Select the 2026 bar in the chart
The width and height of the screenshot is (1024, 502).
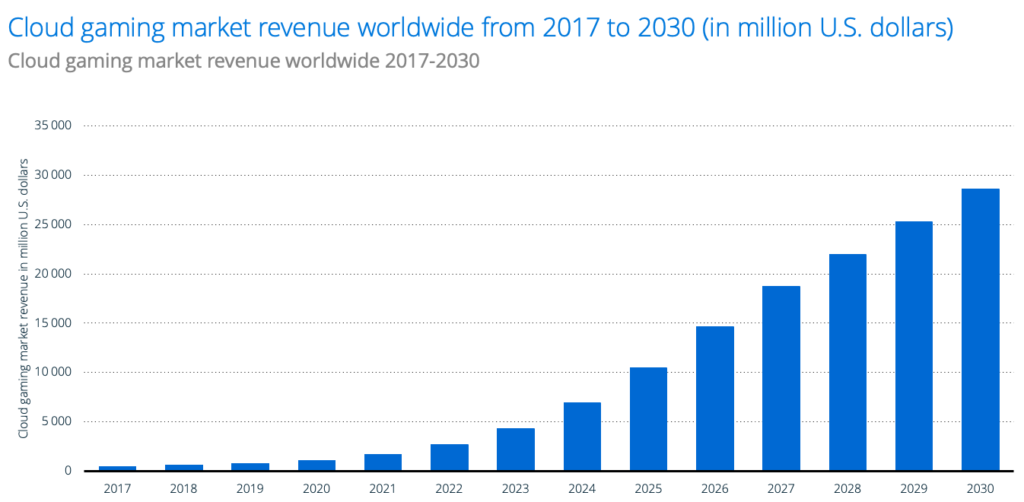(x=715, y=398)
